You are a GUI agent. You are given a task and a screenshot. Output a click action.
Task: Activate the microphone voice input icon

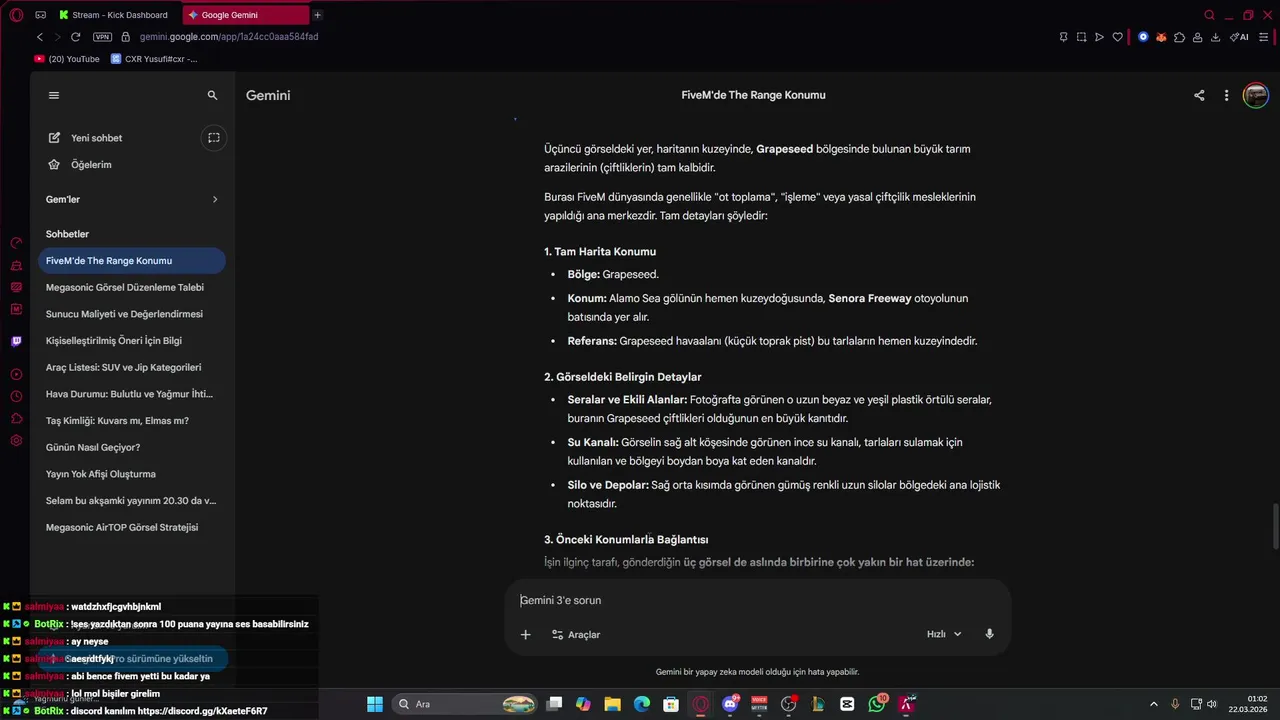coord(989,634)
